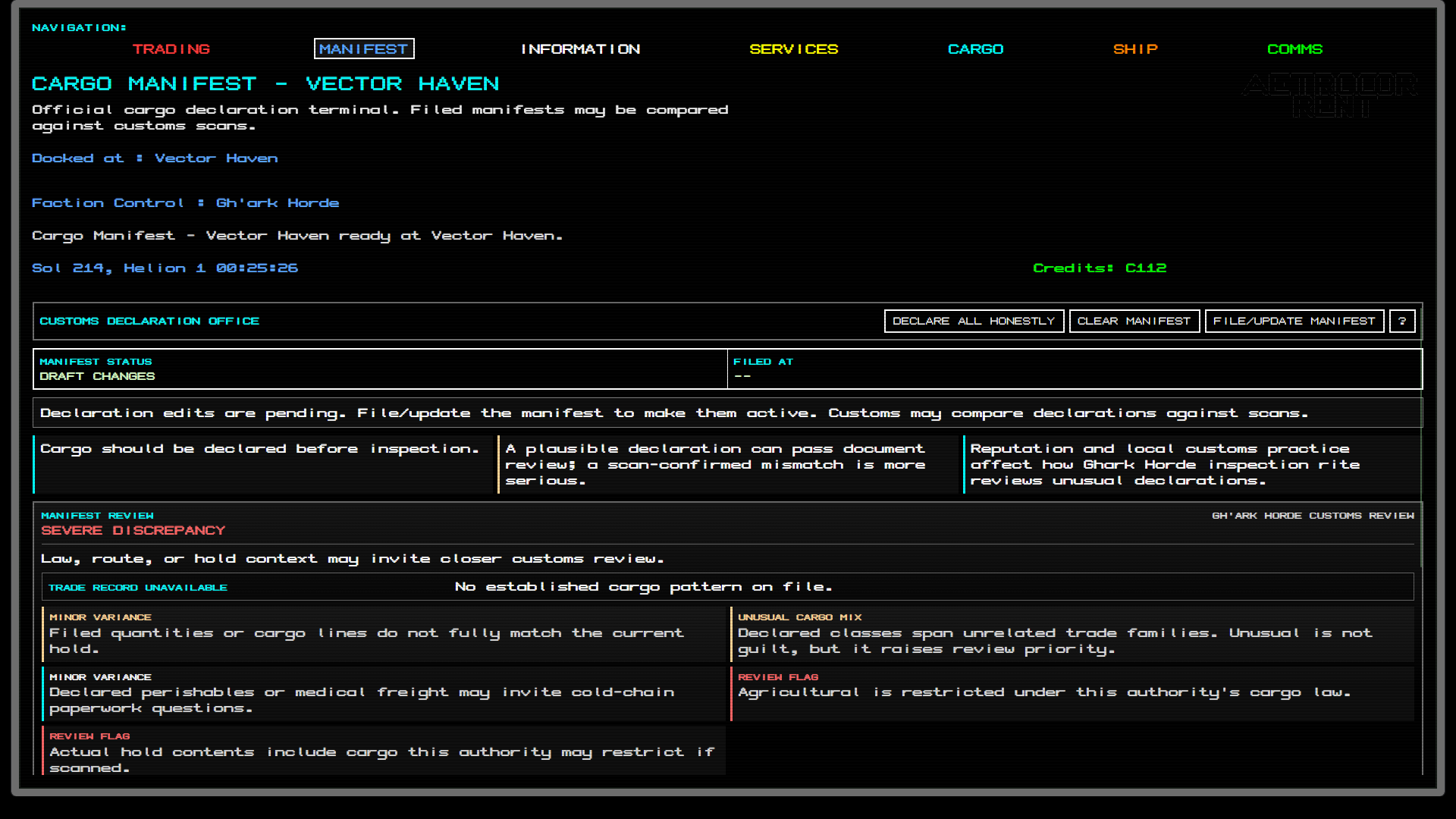Click the plausible declaration tip card
Viewport: 1456px width, 819px height.
click(728, 464)
